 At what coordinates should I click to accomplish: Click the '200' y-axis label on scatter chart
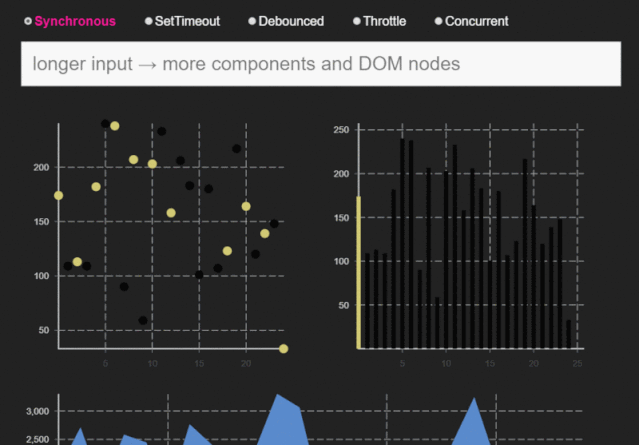click(41, 167)
